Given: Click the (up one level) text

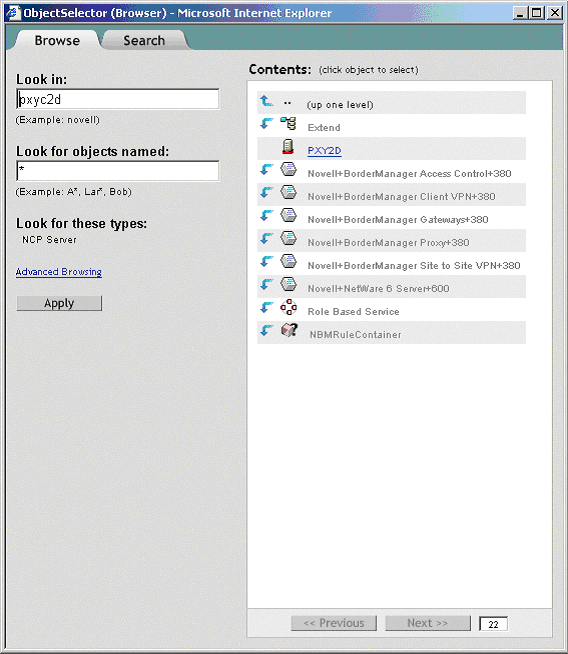Looking at the screenshot, I should pos(340,105).
